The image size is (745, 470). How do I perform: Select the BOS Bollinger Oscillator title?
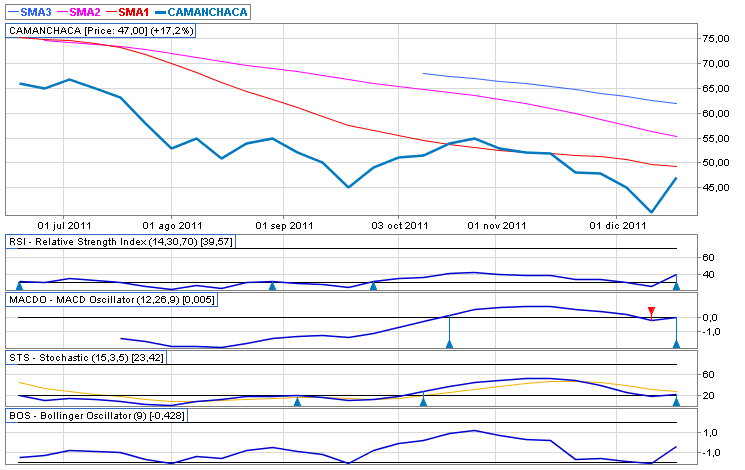(x=96, y=416)
